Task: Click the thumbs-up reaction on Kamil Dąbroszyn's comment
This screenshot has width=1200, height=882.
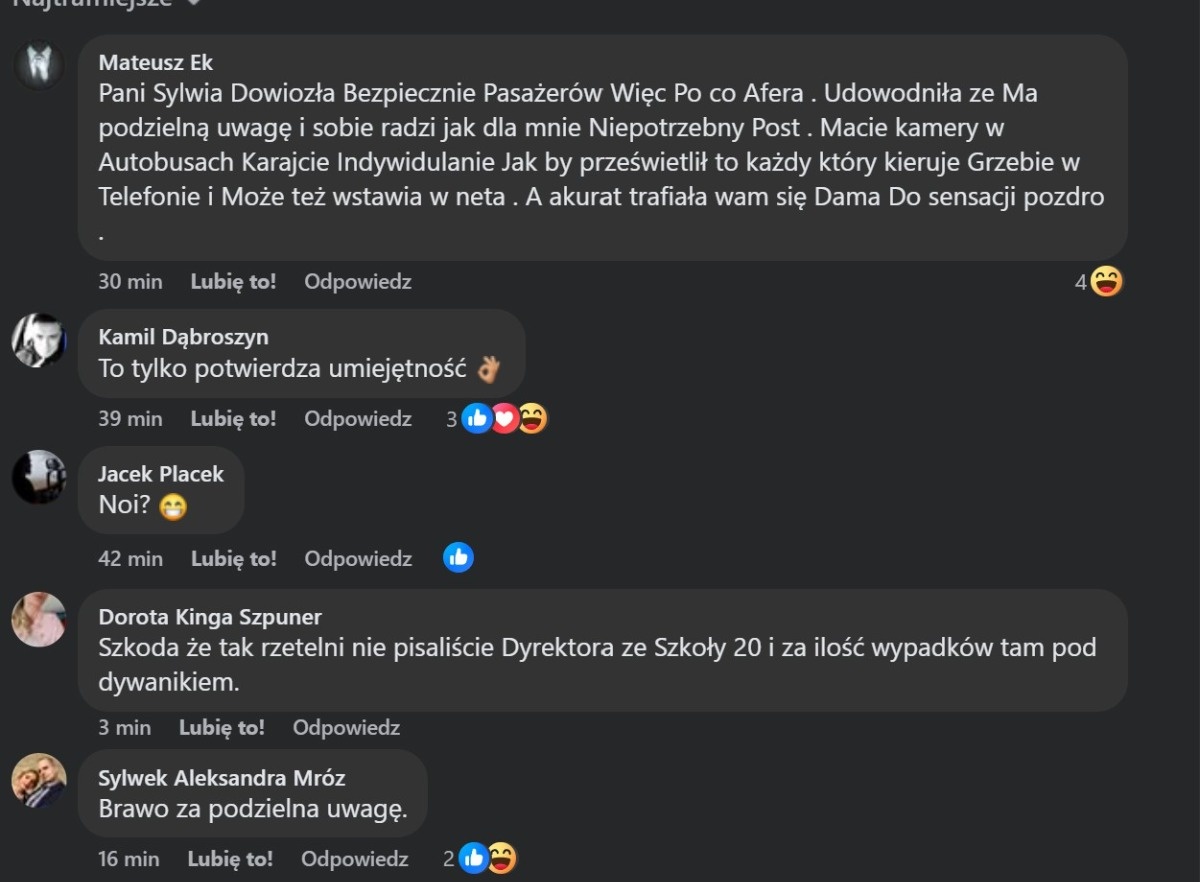Action: pos(478,419)
